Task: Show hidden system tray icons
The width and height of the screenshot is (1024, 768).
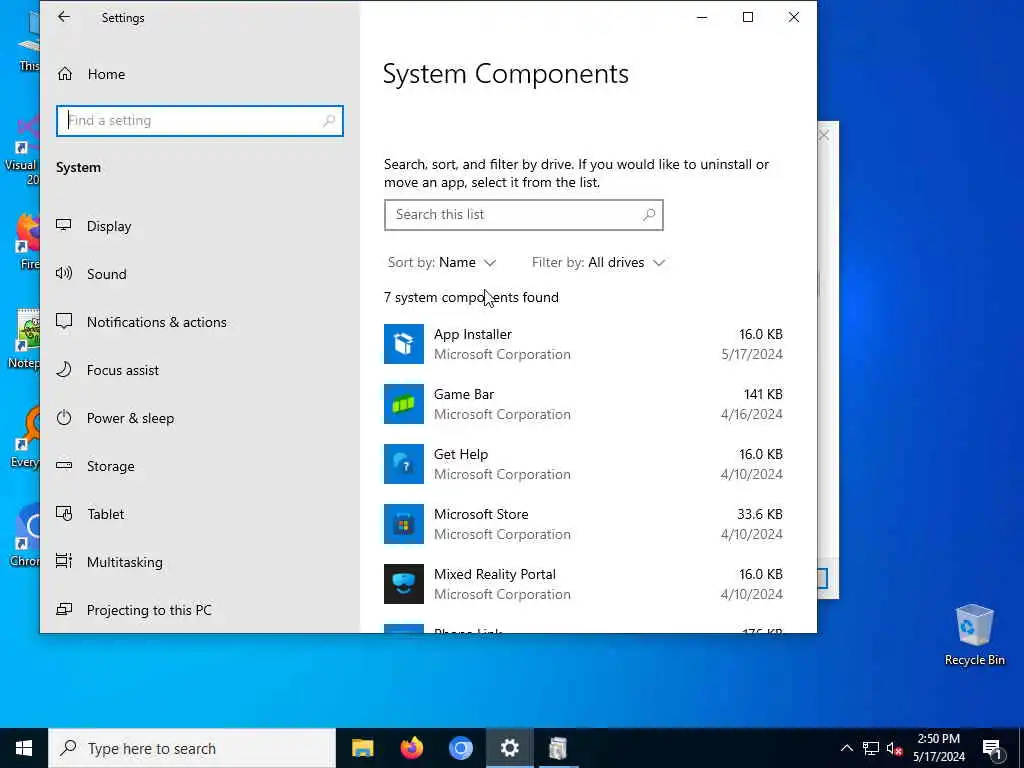Action: click(846, 748)
